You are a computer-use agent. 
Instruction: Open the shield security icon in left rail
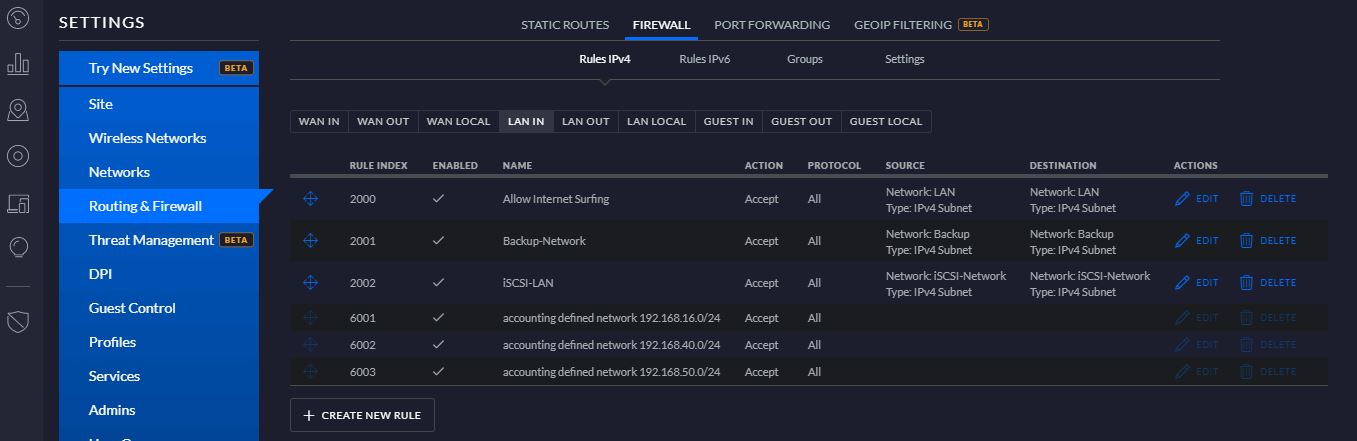pyautogui.click(x=18, y=321)
